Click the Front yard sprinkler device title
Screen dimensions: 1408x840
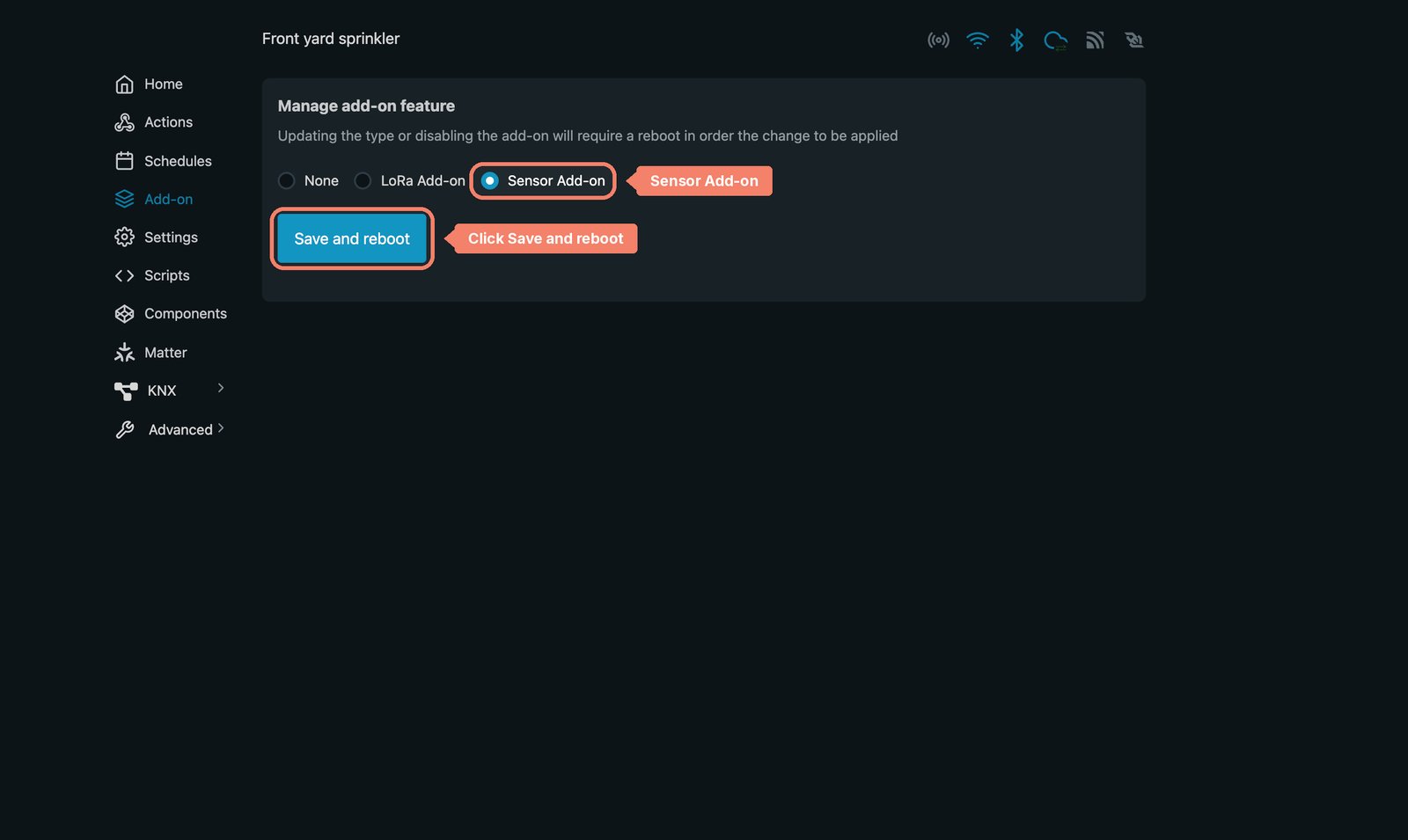pos(331,39)
